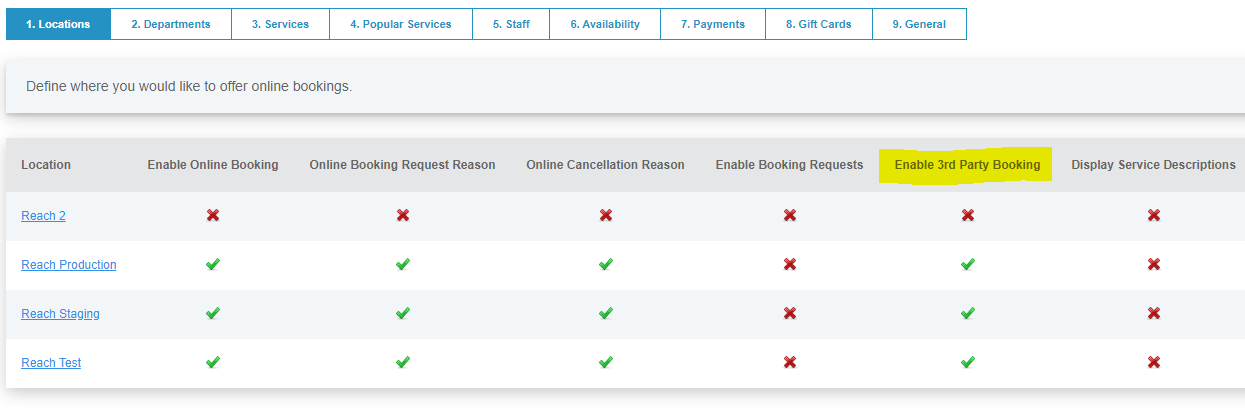Click the Enable 3rd Party Booking header

click(x=967, y=165)
